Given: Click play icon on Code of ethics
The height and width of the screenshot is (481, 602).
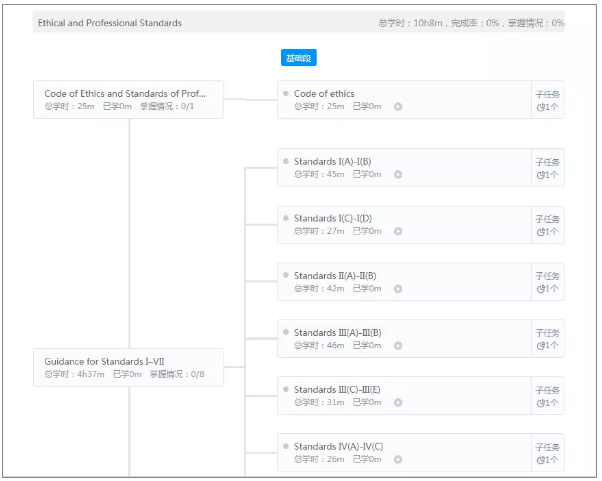Looking at the screenshot, I should [x=398, y=106].
